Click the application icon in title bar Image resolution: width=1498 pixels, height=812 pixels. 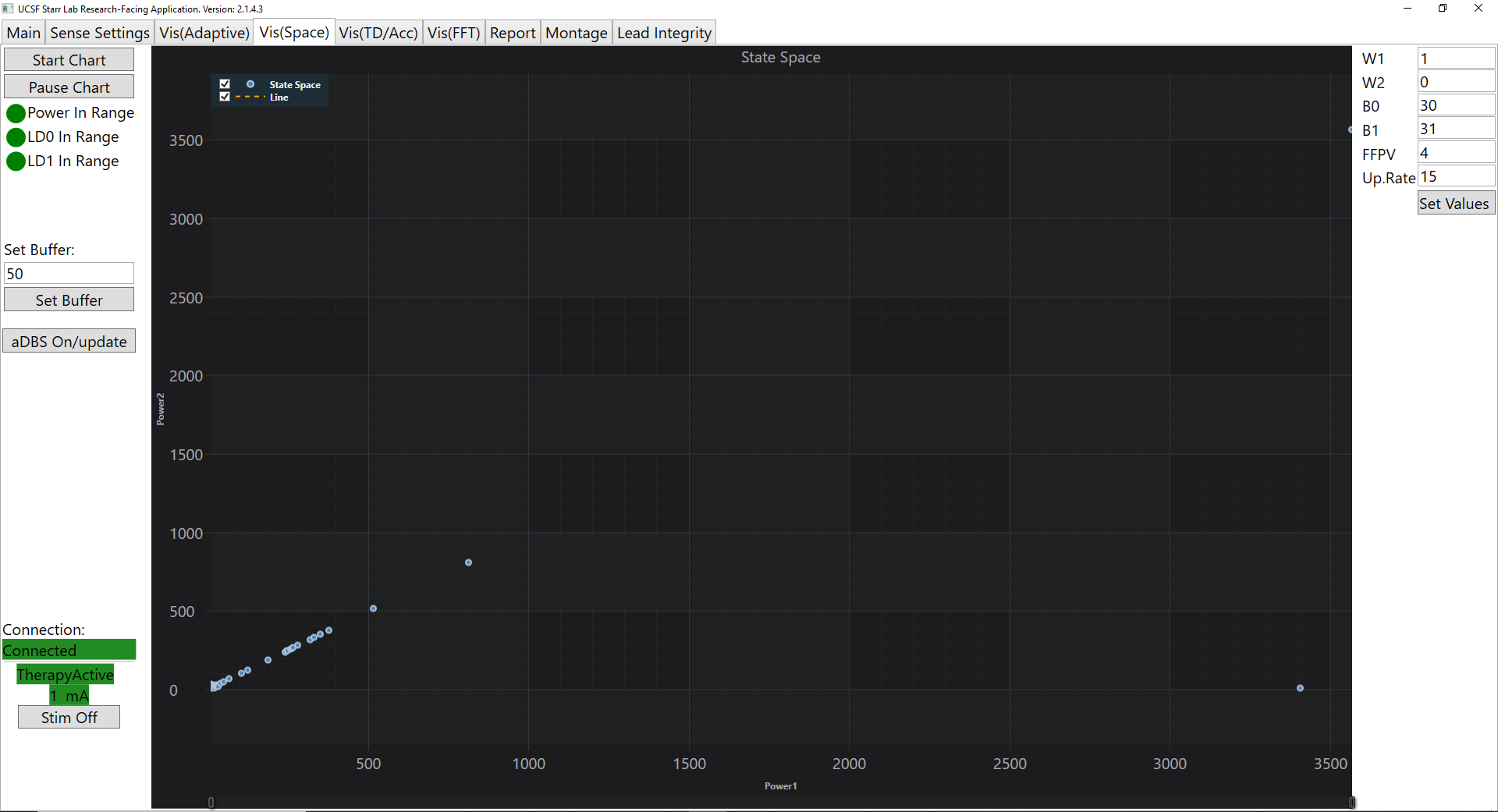8,9
